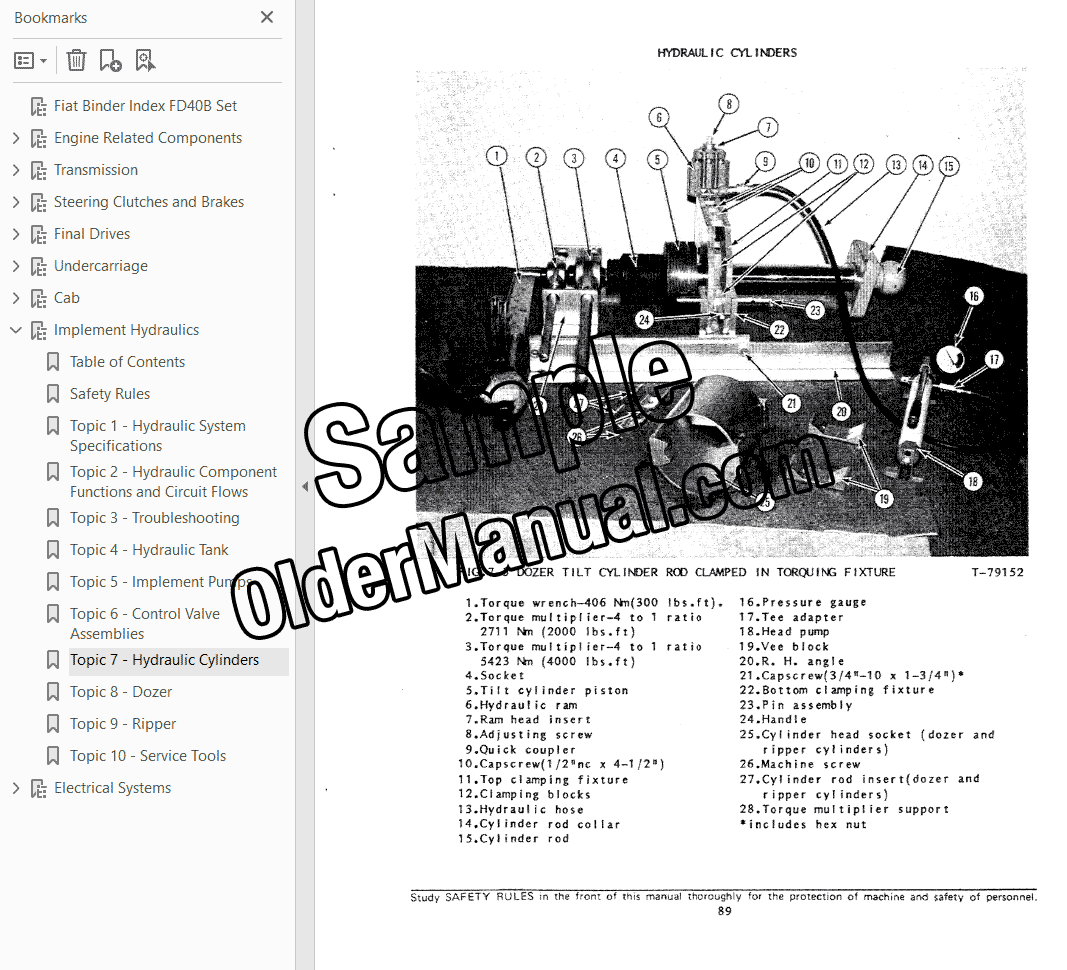
Task: Expand Steering Clutches and Brakes
Action: pos(16,202)
